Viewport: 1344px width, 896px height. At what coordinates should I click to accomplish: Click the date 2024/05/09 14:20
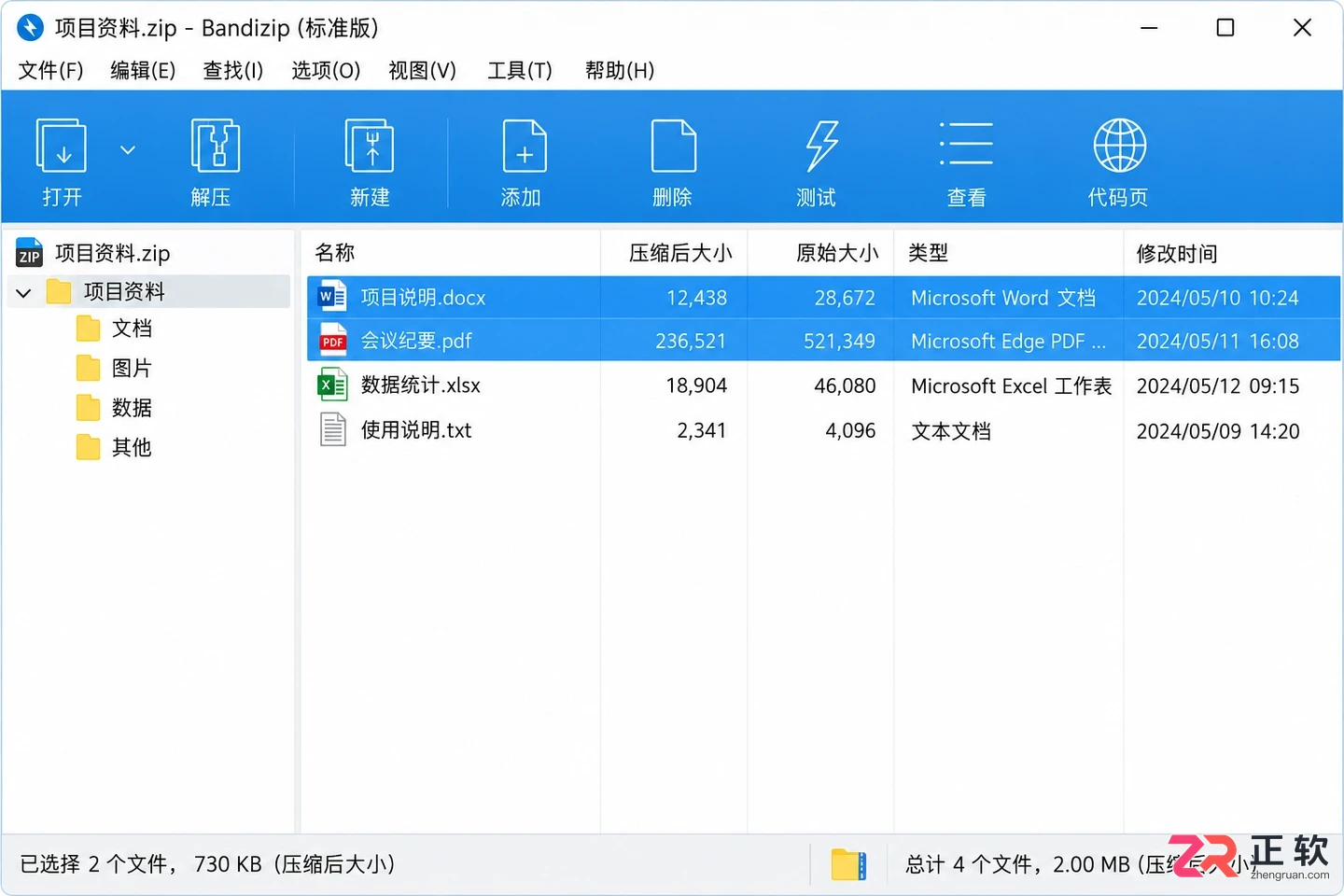(1217, 431)
